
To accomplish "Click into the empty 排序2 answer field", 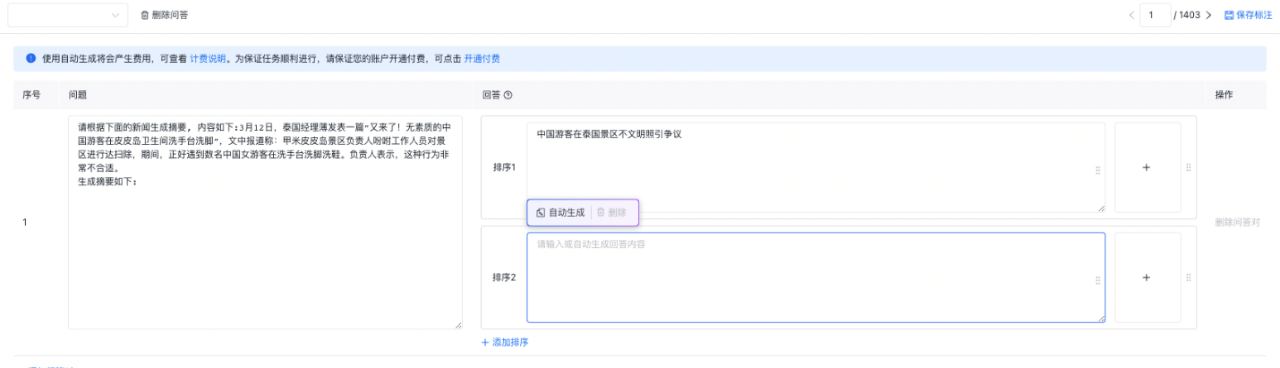I will coord(816,278).
